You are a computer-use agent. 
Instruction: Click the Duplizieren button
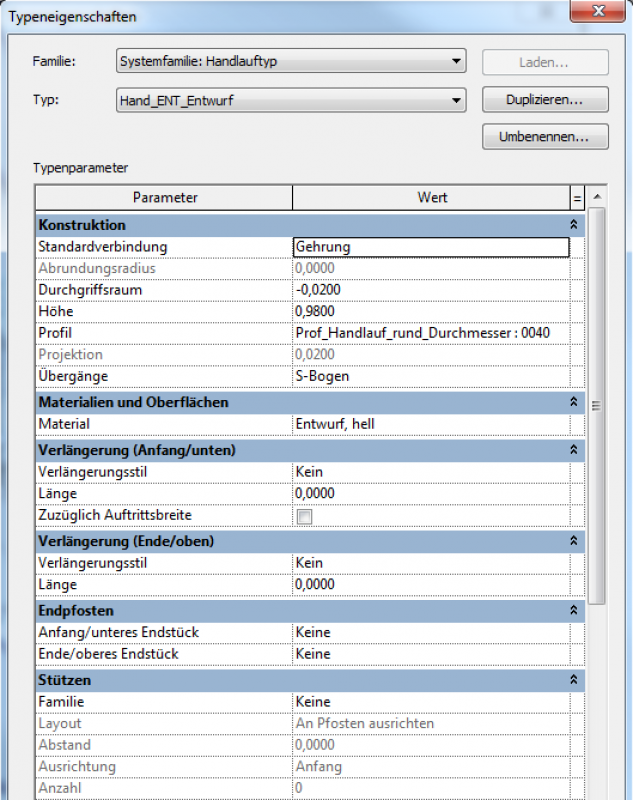(x=545, y=100)
